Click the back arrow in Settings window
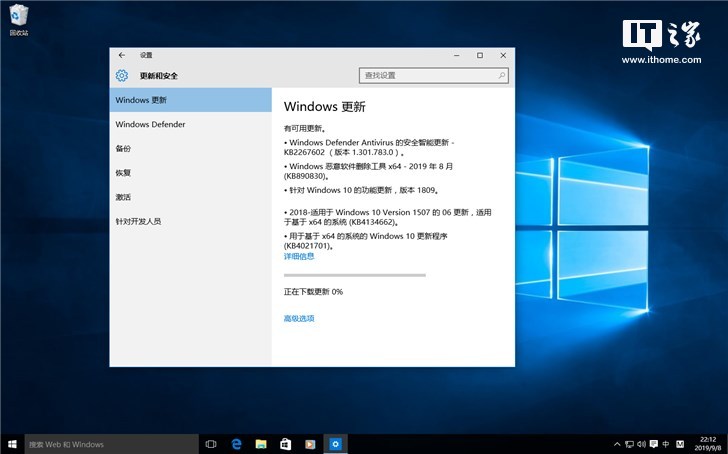Image resolution: width=728 pixels, height=454 pixels. pos(122,55)
